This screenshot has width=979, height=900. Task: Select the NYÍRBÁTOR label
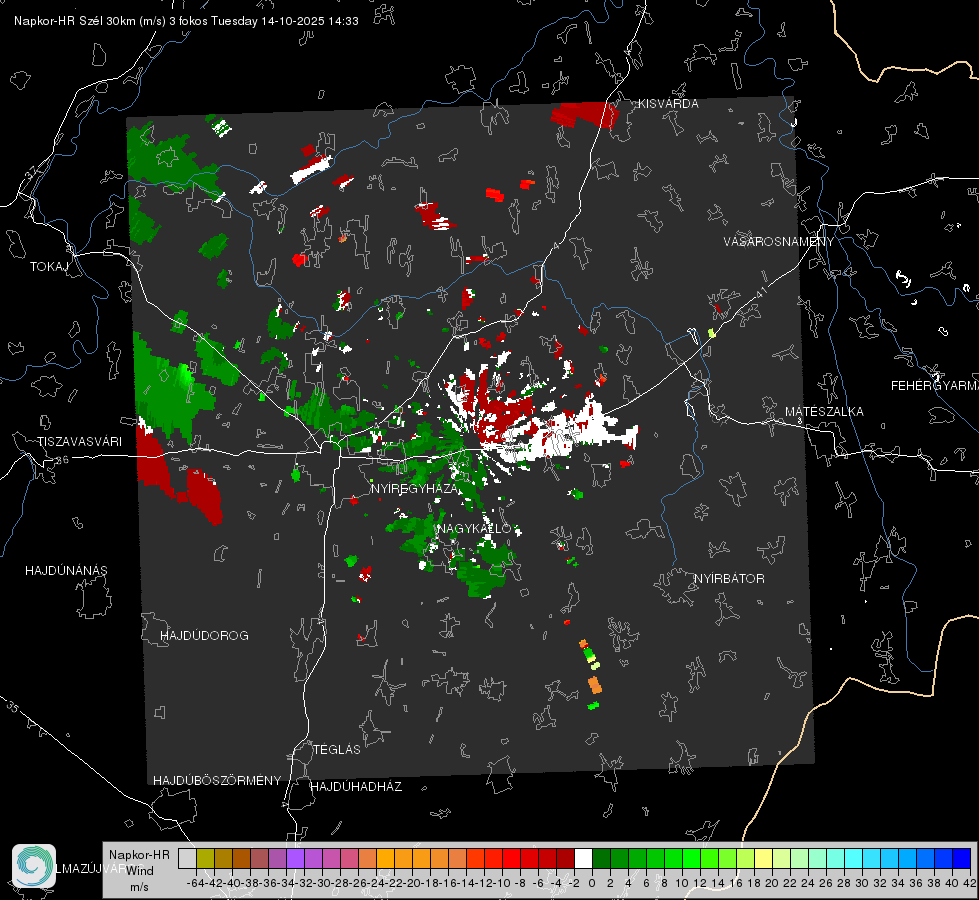[729, 579]
